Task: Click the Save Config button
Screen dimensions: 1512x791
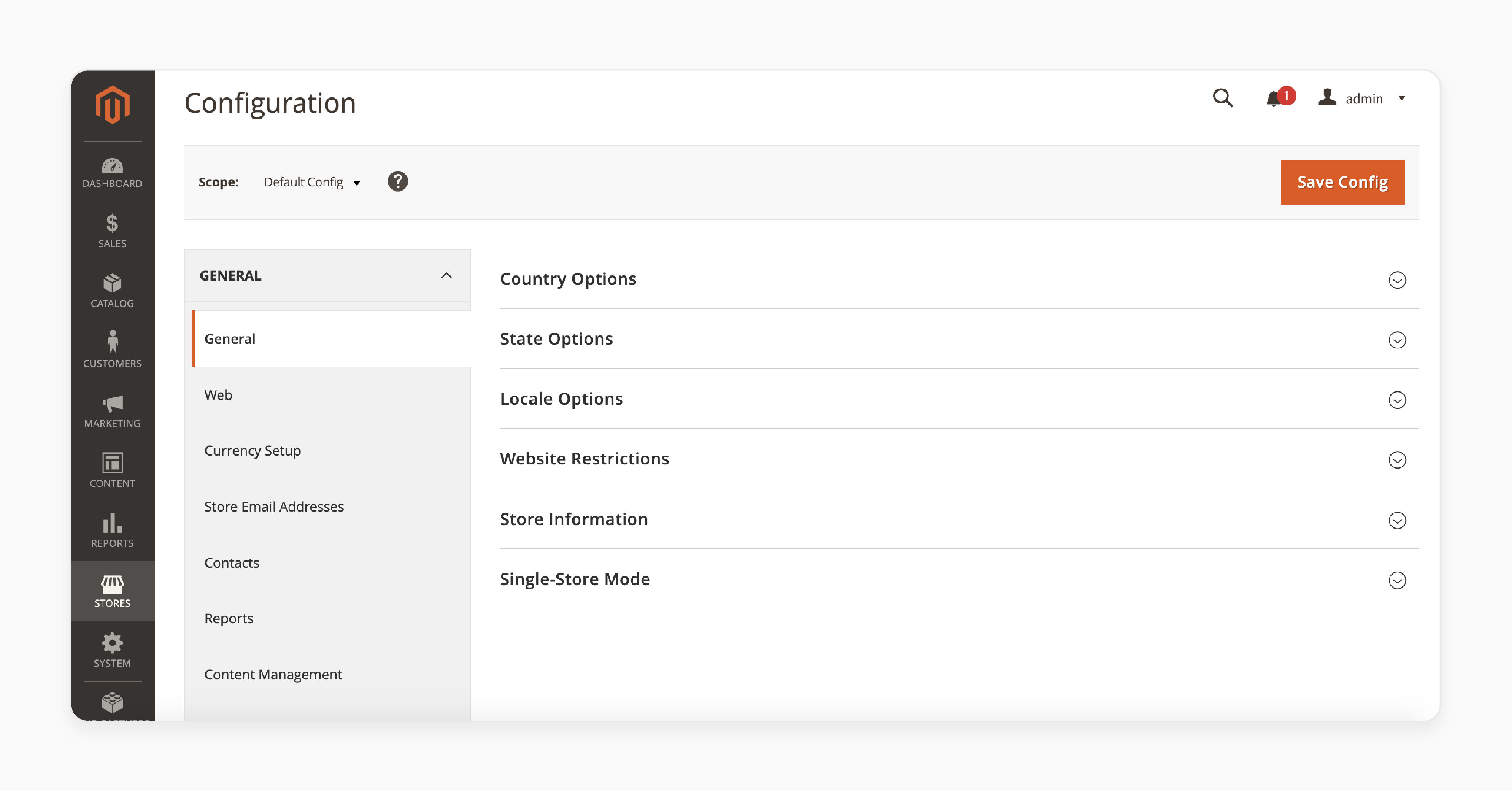Action: tap(1342, 182)
